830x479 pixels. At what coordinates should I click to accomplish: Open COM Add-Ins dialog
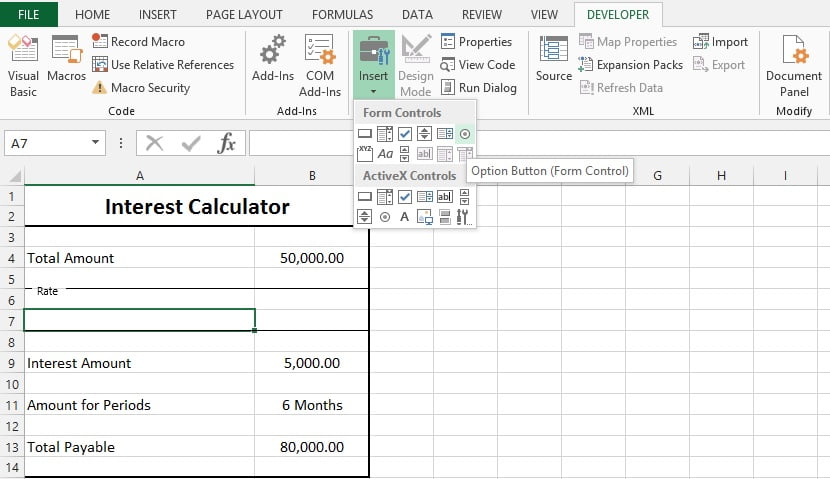pos(320,66)
